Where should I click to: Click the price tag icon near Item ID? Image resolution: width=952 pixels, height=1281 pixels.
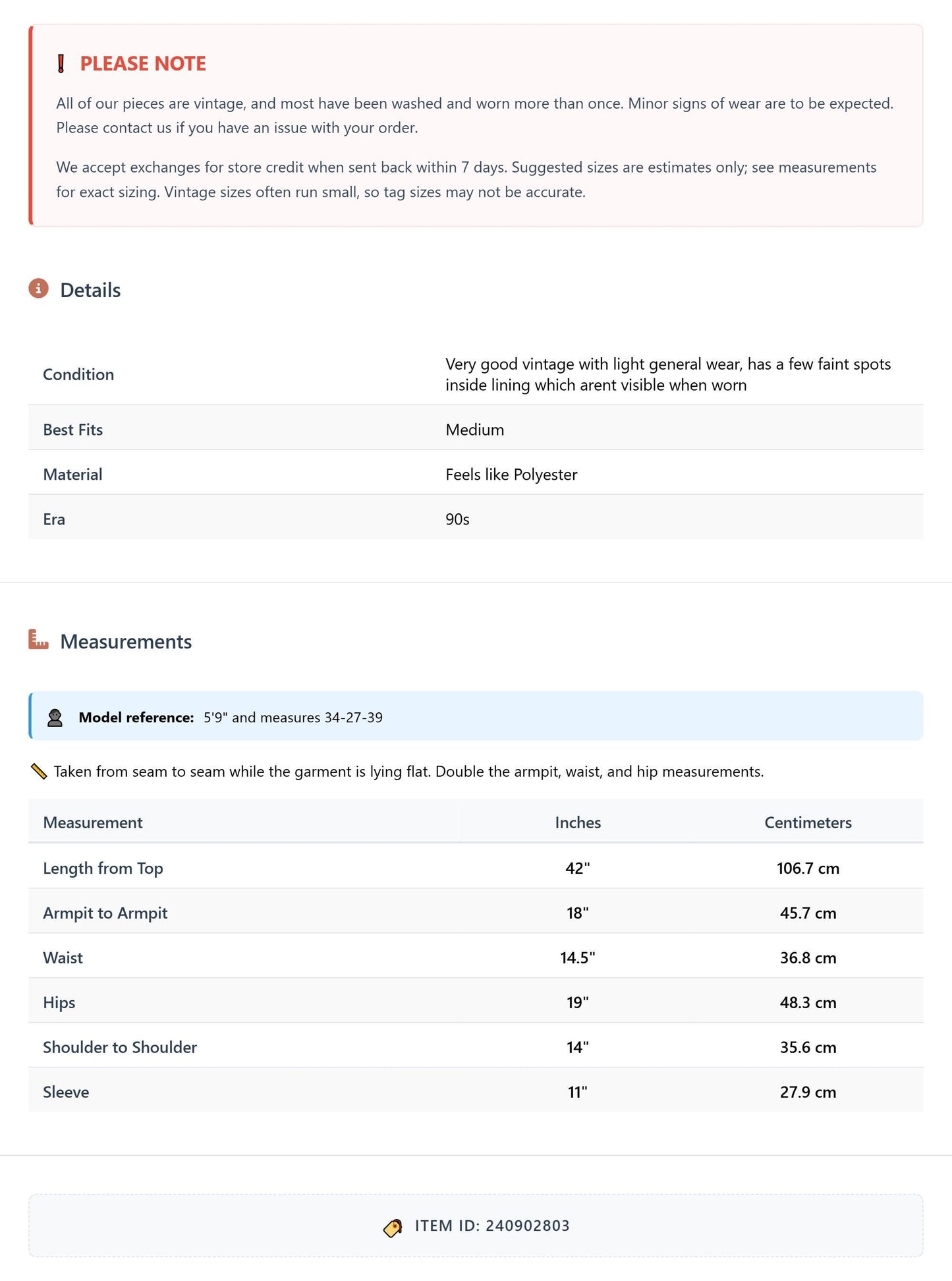tap(393, 1228)
